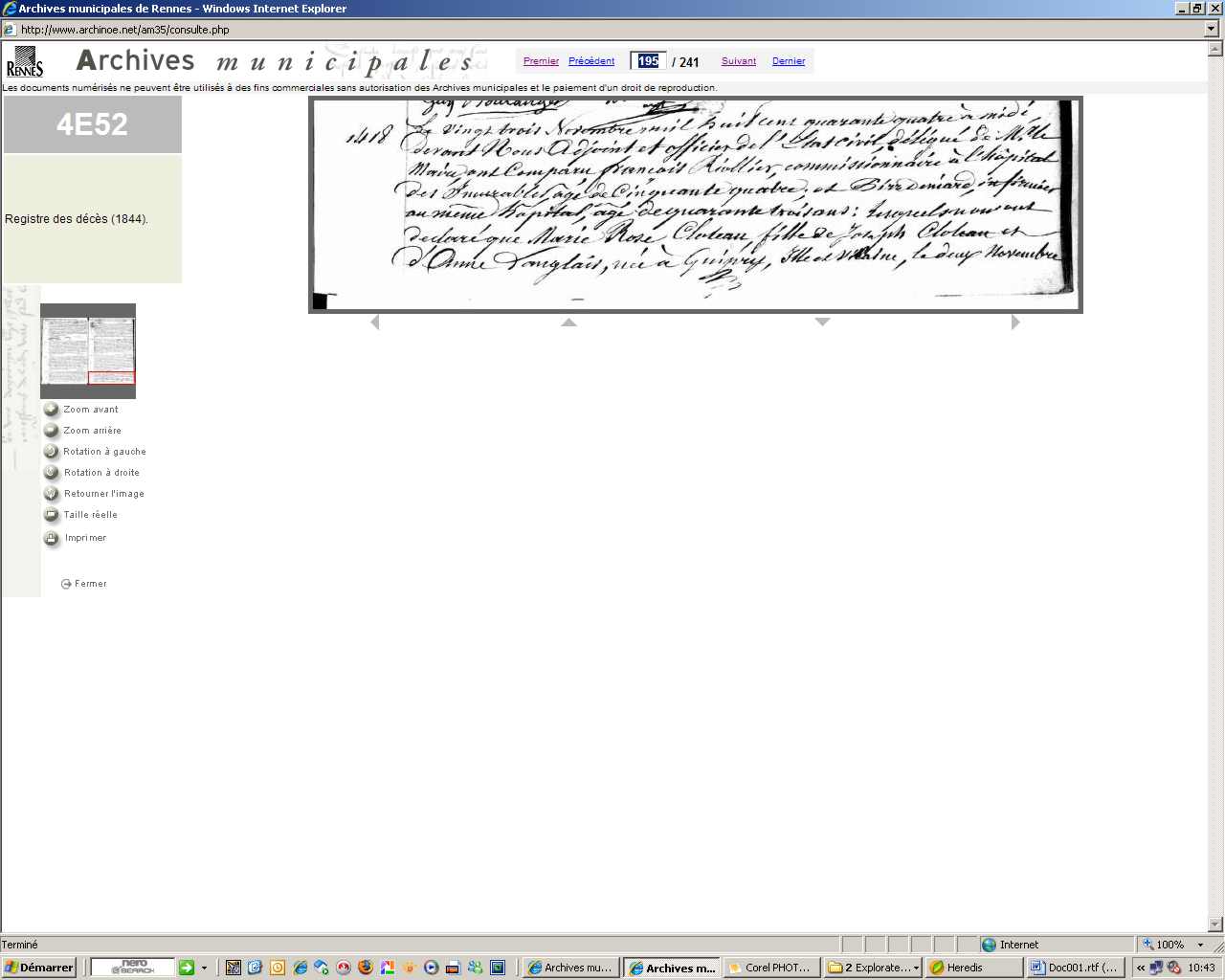Click the page number field showing 195
The image size is (1225, 980).
pos(648,61)
